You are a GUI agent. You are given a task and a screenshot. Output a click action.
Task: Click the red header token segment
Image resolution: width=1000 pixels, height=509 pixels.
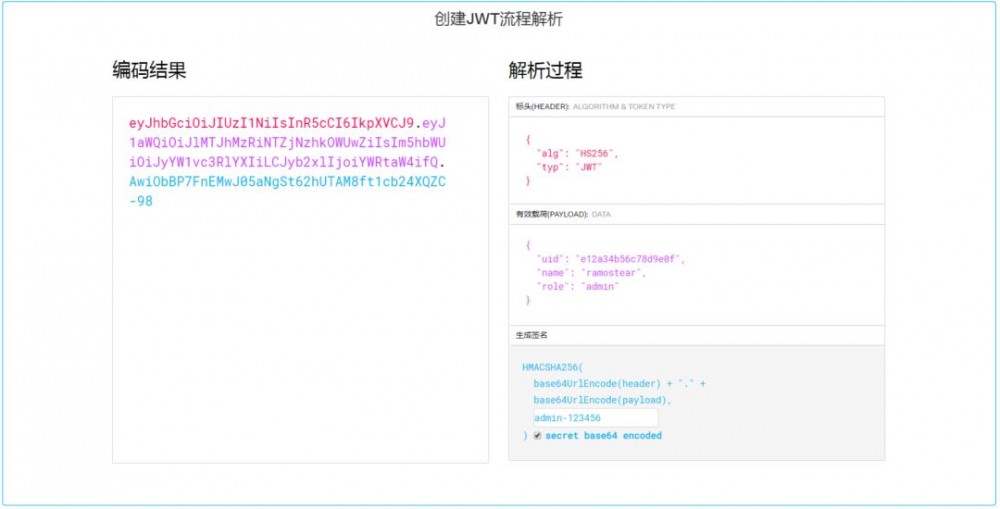272,123
